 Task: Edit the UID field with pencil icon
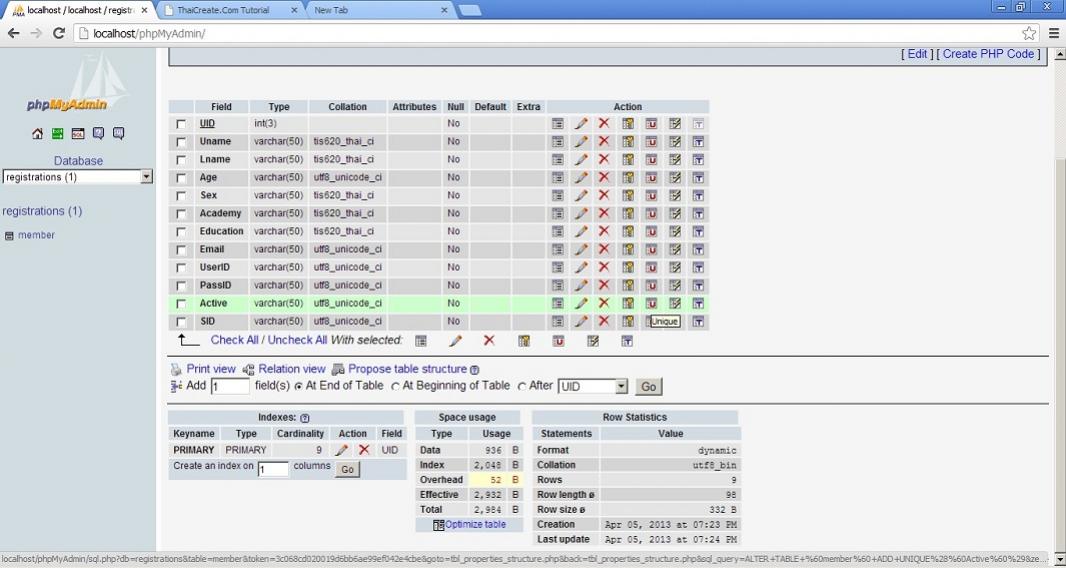(581, 124)
